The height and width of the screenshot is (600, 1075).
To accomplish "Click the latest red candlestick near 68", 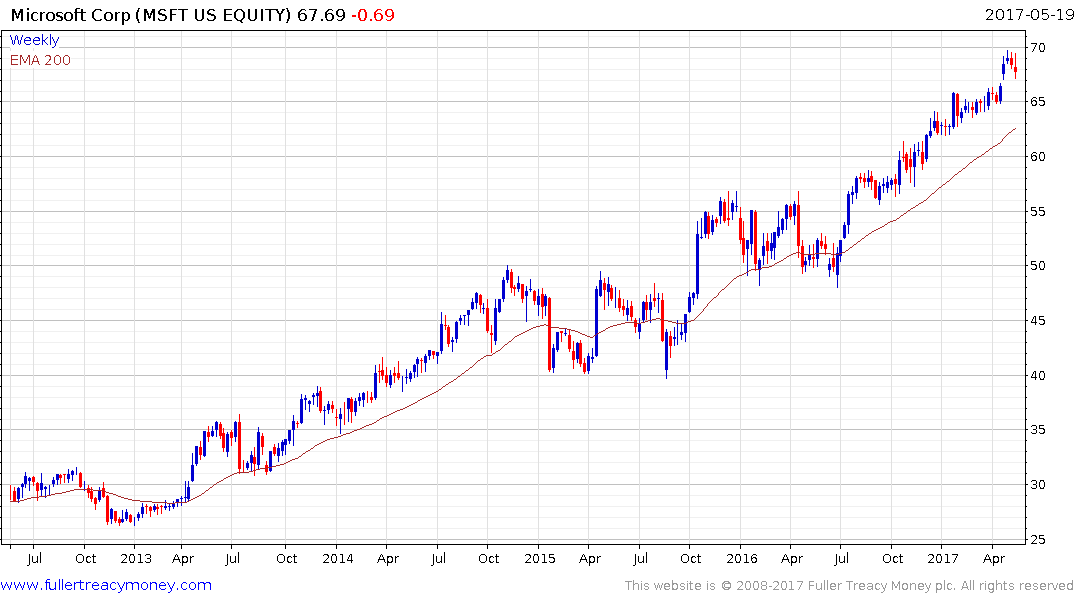I will point(1015,69).
